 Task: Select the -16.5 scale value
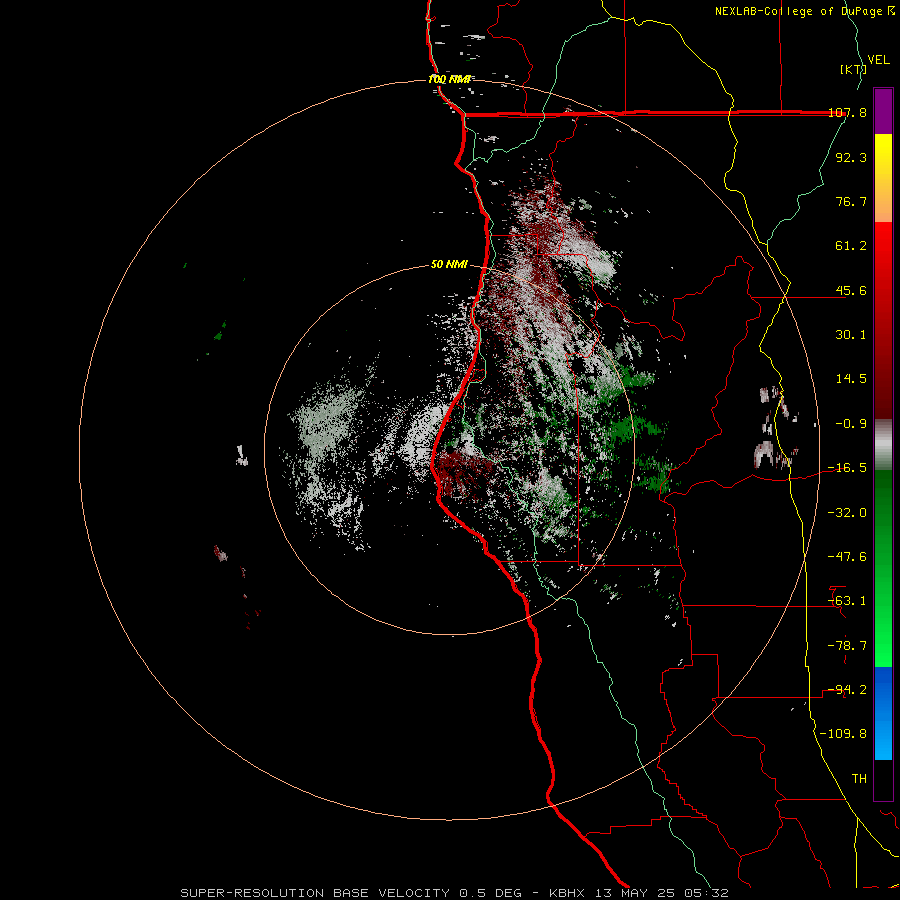coord(848,468)
